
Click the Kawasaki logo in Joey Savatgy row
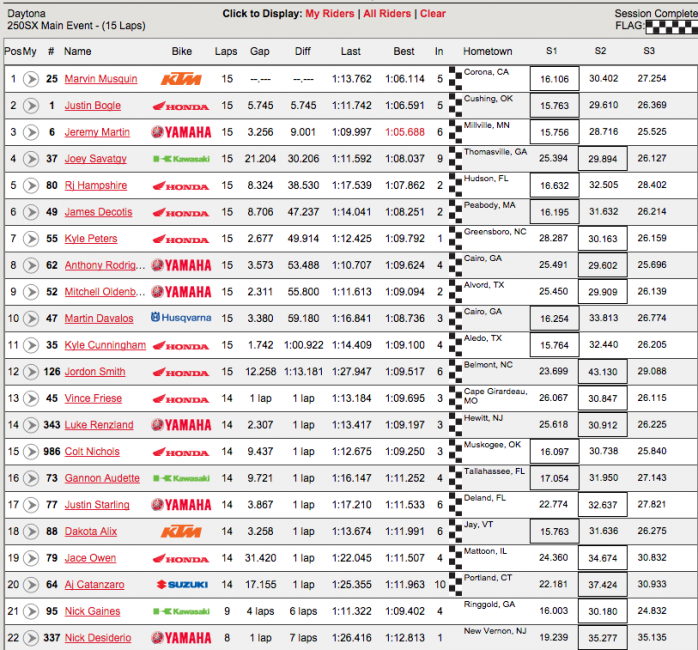[181, 159]
